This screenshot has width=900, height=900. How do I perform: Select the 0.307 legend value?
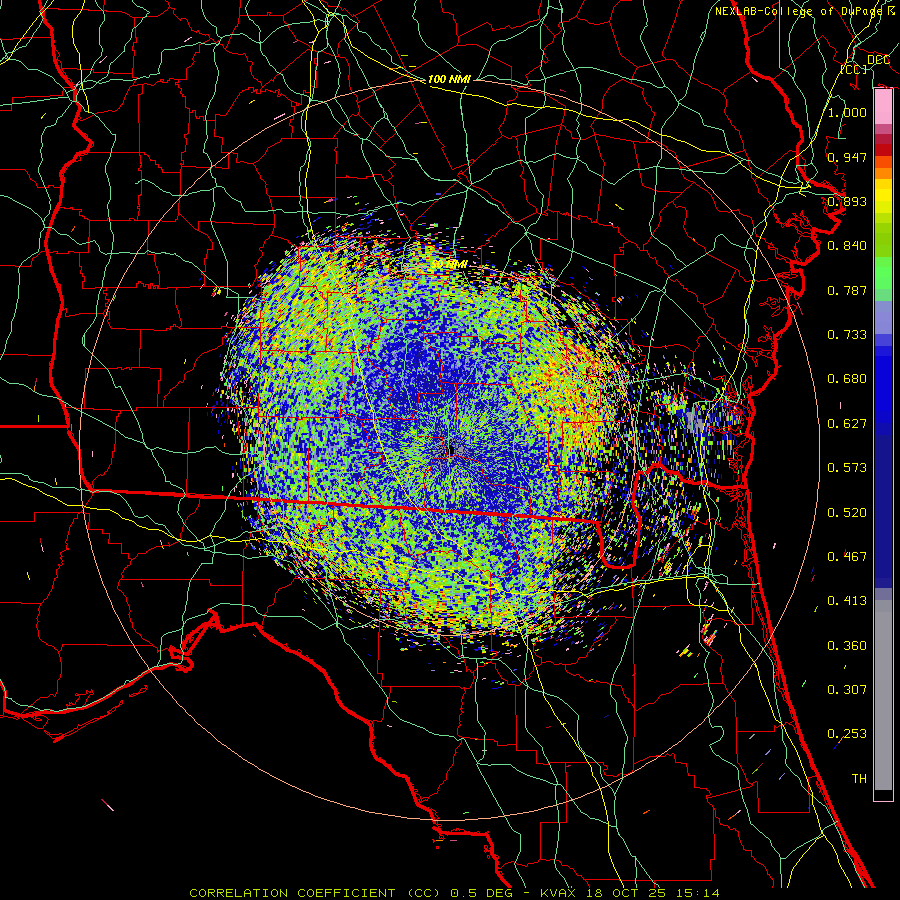[847, 690]
